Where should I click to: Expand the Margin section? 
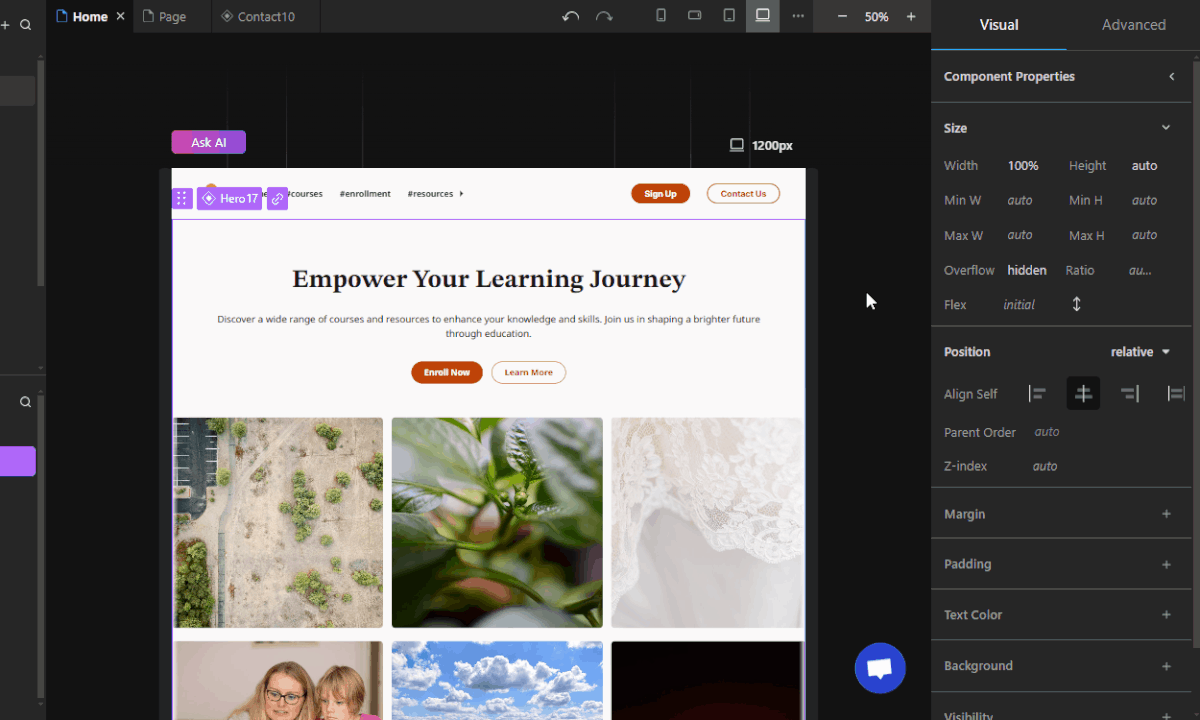[1166, 514]
